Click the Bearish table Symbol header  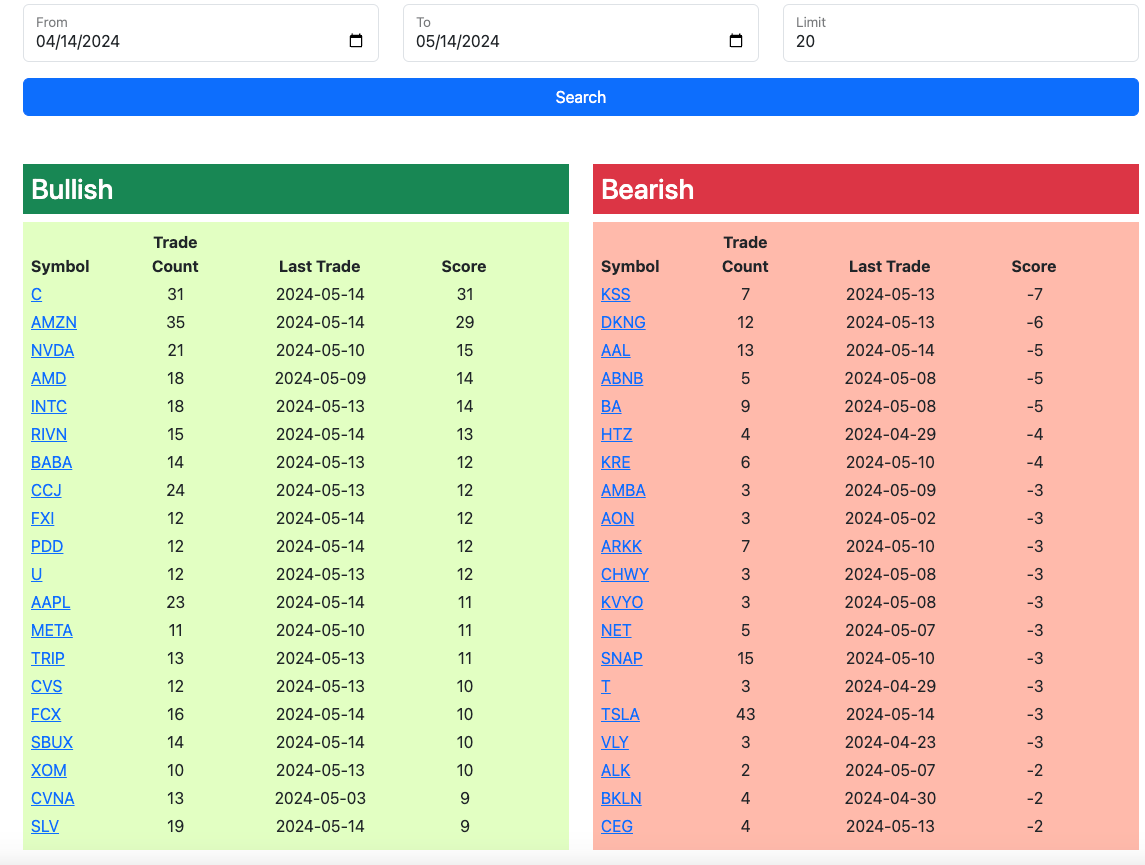pos(630,266)
